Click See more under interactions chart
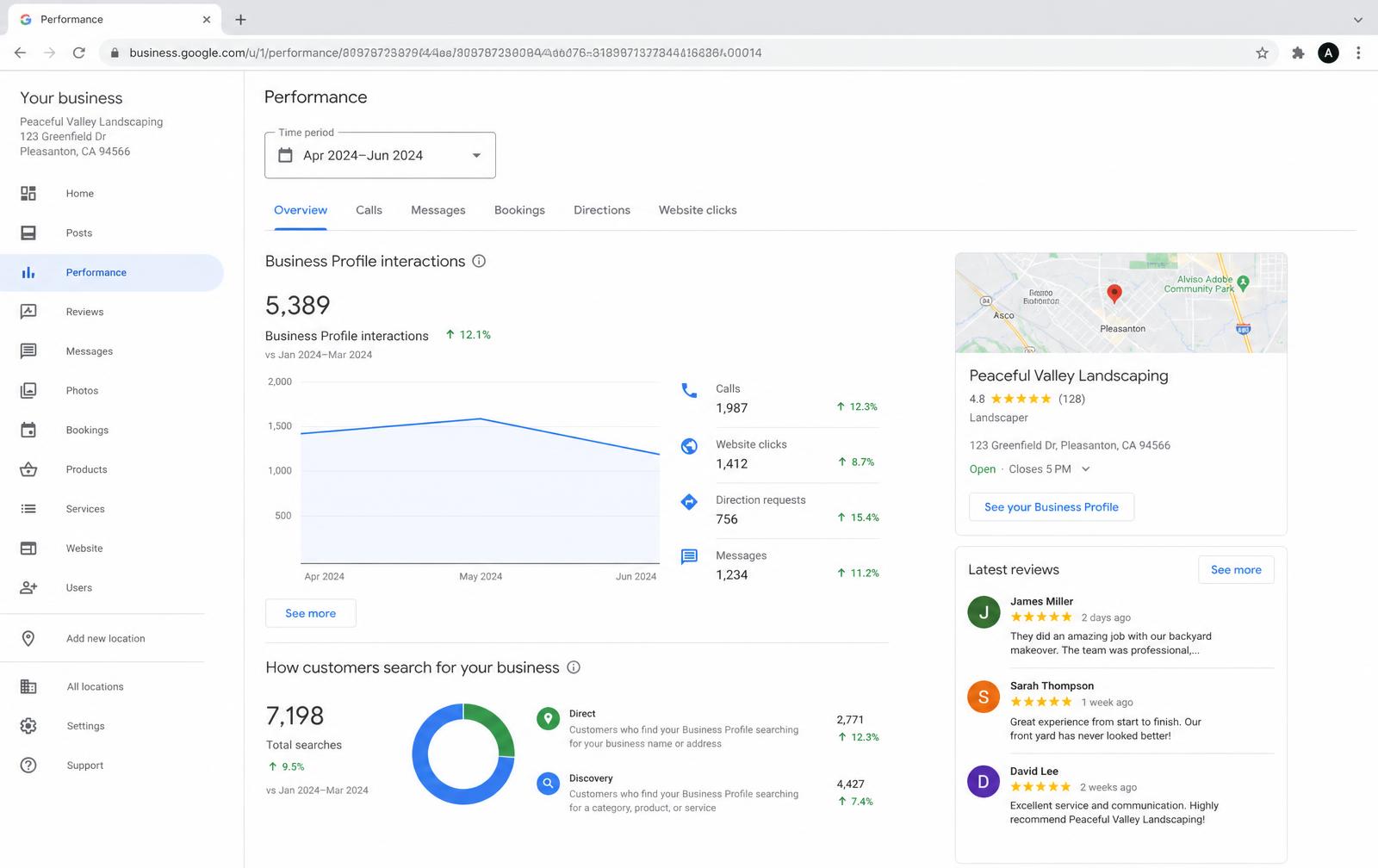This screenshot has width=1378, height=868. 311,613
